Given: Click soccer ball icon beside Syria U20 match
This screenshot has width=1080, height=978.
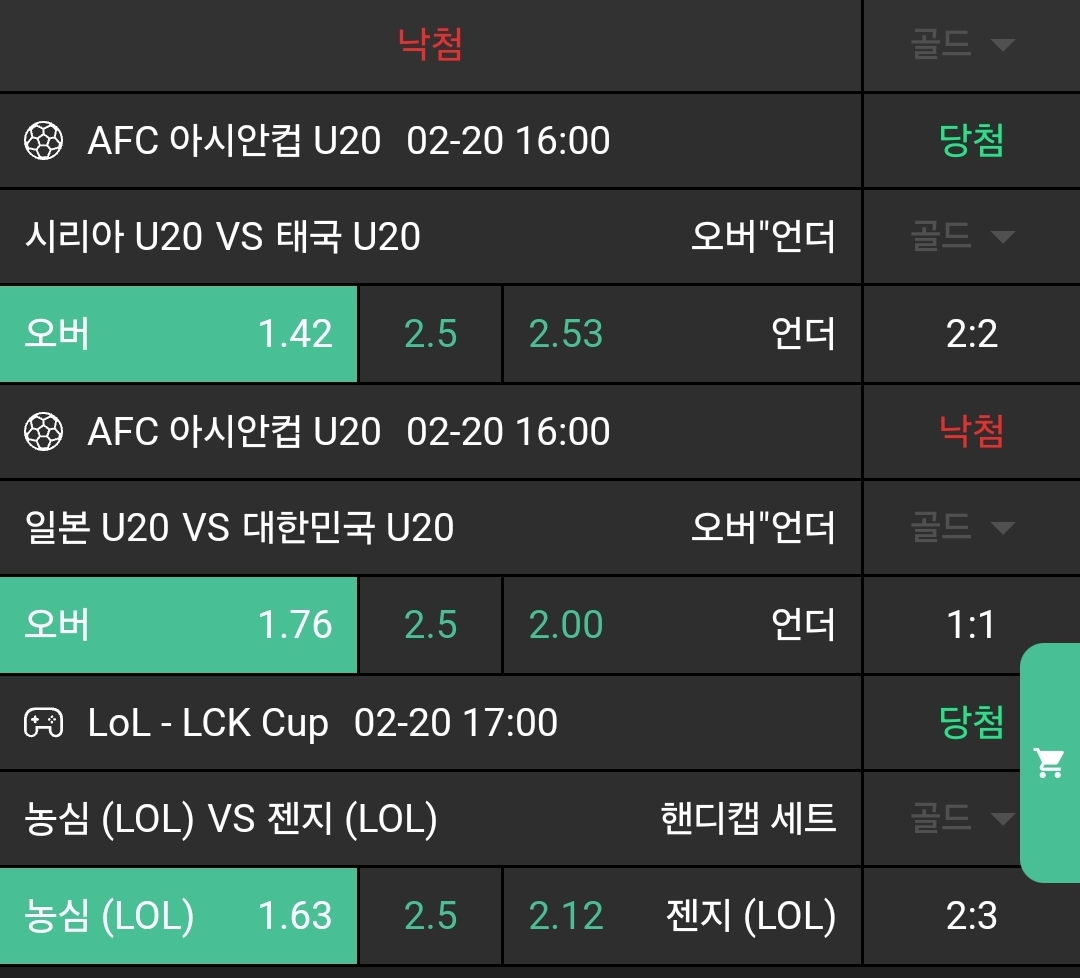Looking at the screenshot, I should [x=43, y=141].
